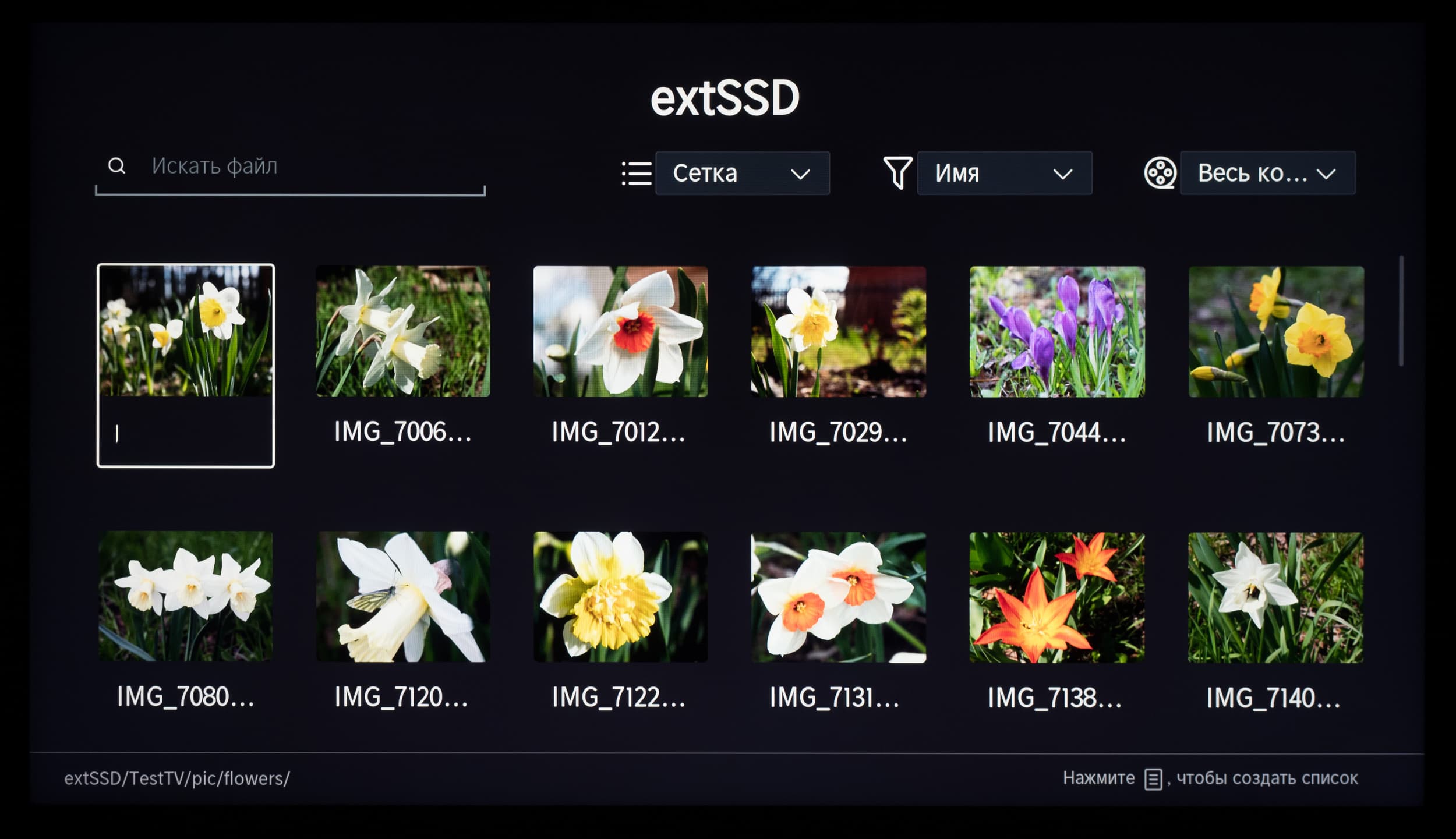Click the list view icon beside Сетка
1456x839 pixels.
(637, 174)
